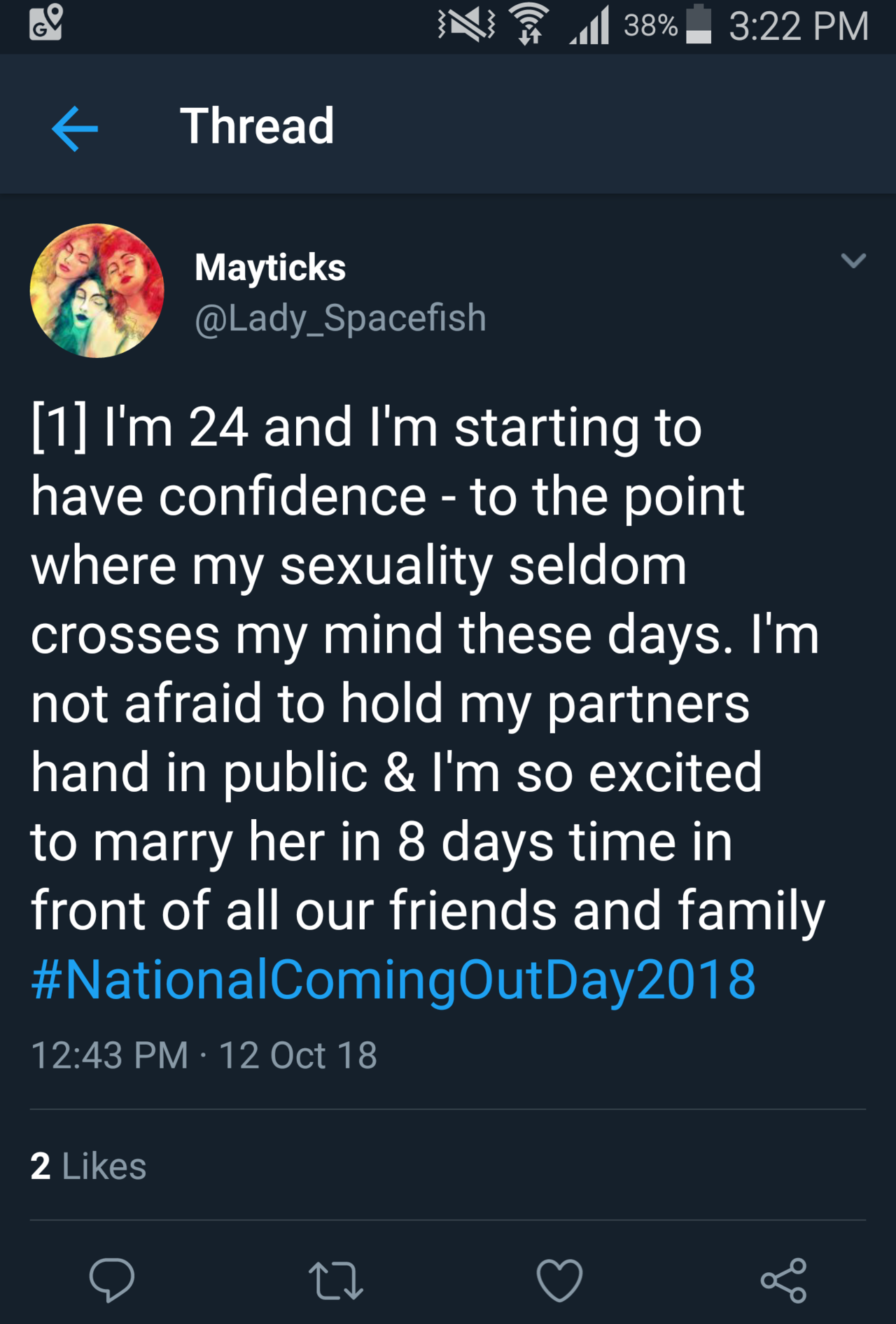Tap the Thread title heading

[x=257, y=126]
